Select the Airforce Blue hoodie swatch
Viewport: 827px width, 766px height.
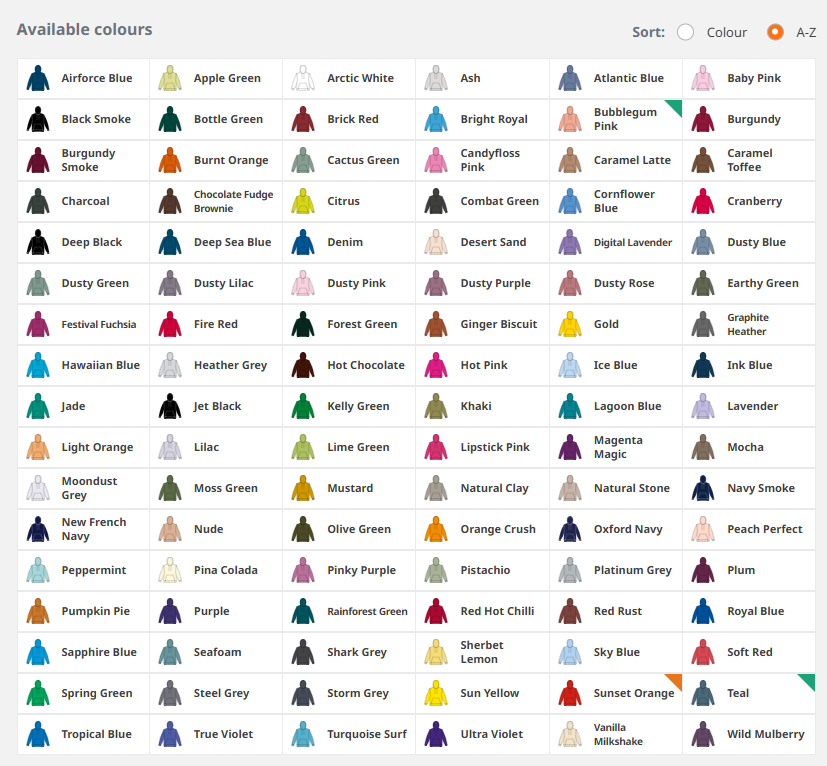point(83,78)
